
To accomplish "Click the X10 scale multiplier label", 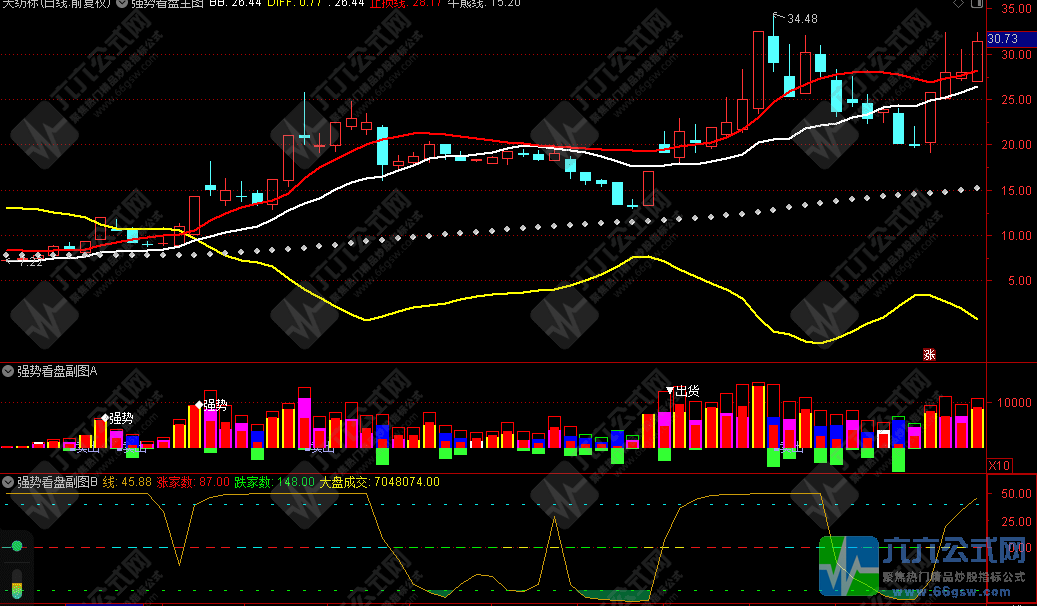I will click(x=998, y=465).
